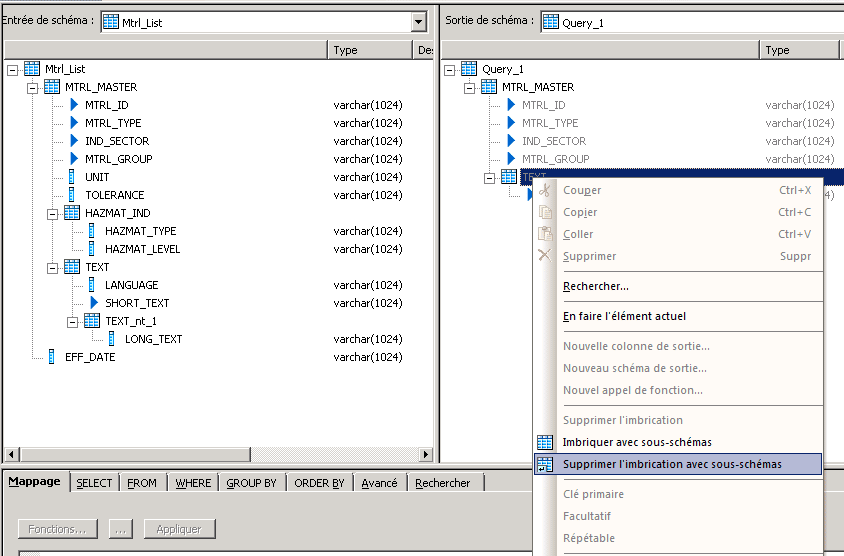Open the Entrée de schéma dropdown
This screenshot has height=556, width=844.
coord(418,22)
